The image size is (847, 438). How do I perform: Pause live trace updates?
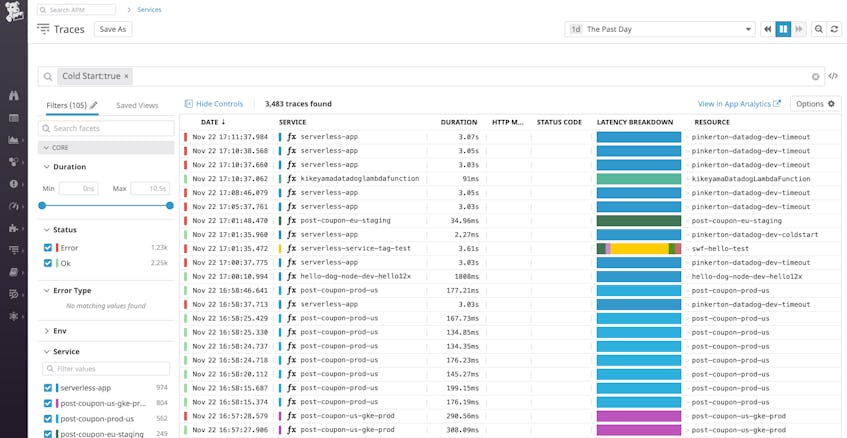(x=783, y=29)
